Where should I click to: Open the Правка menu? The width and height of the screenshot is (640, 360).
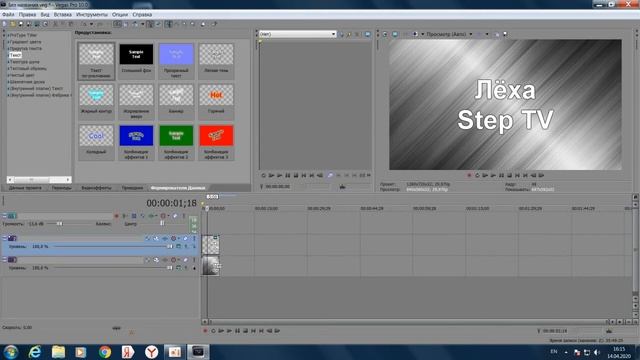[27, 15]
